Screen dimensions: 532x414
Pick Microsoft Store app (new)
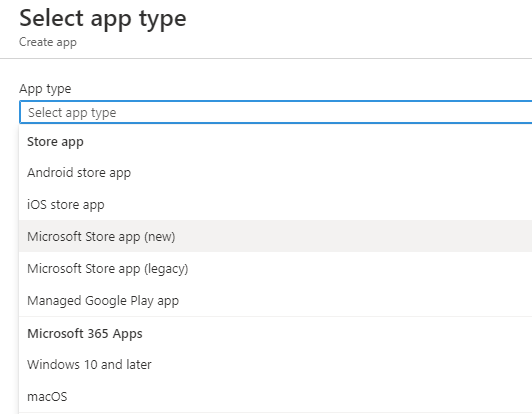(x=276, y=236)
